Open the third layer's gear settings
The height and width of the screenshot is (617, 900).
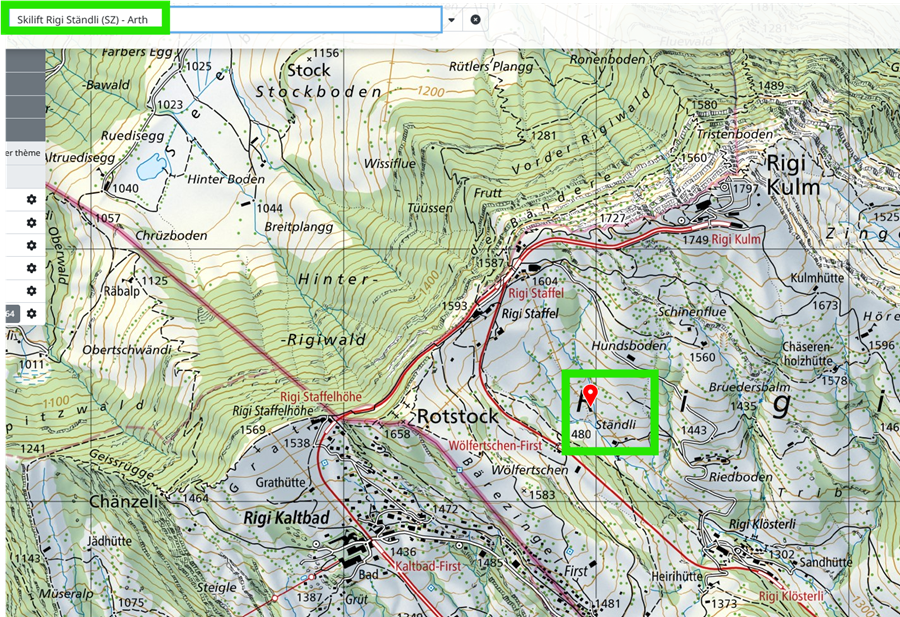(31, 245)
